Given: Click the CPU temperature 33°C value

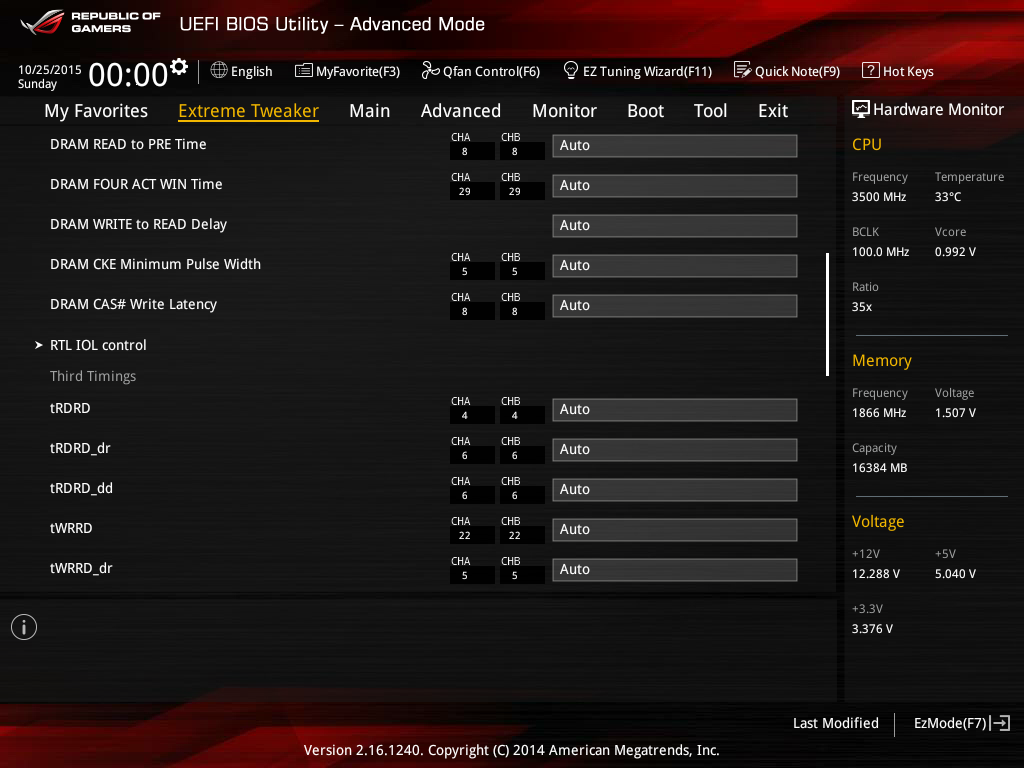Looking at the screenshot, I should click(x=948, y=197).
